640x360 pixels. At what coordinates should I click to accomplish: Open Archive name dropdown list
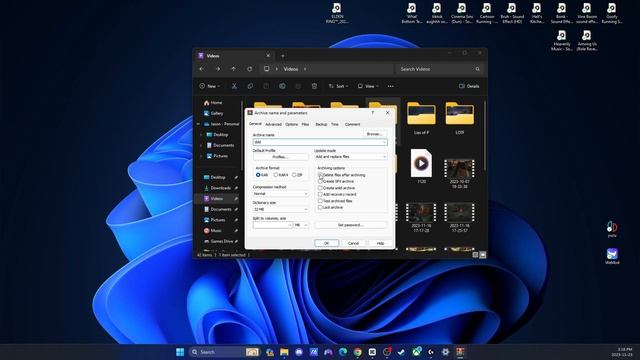[x=384, y=142]
